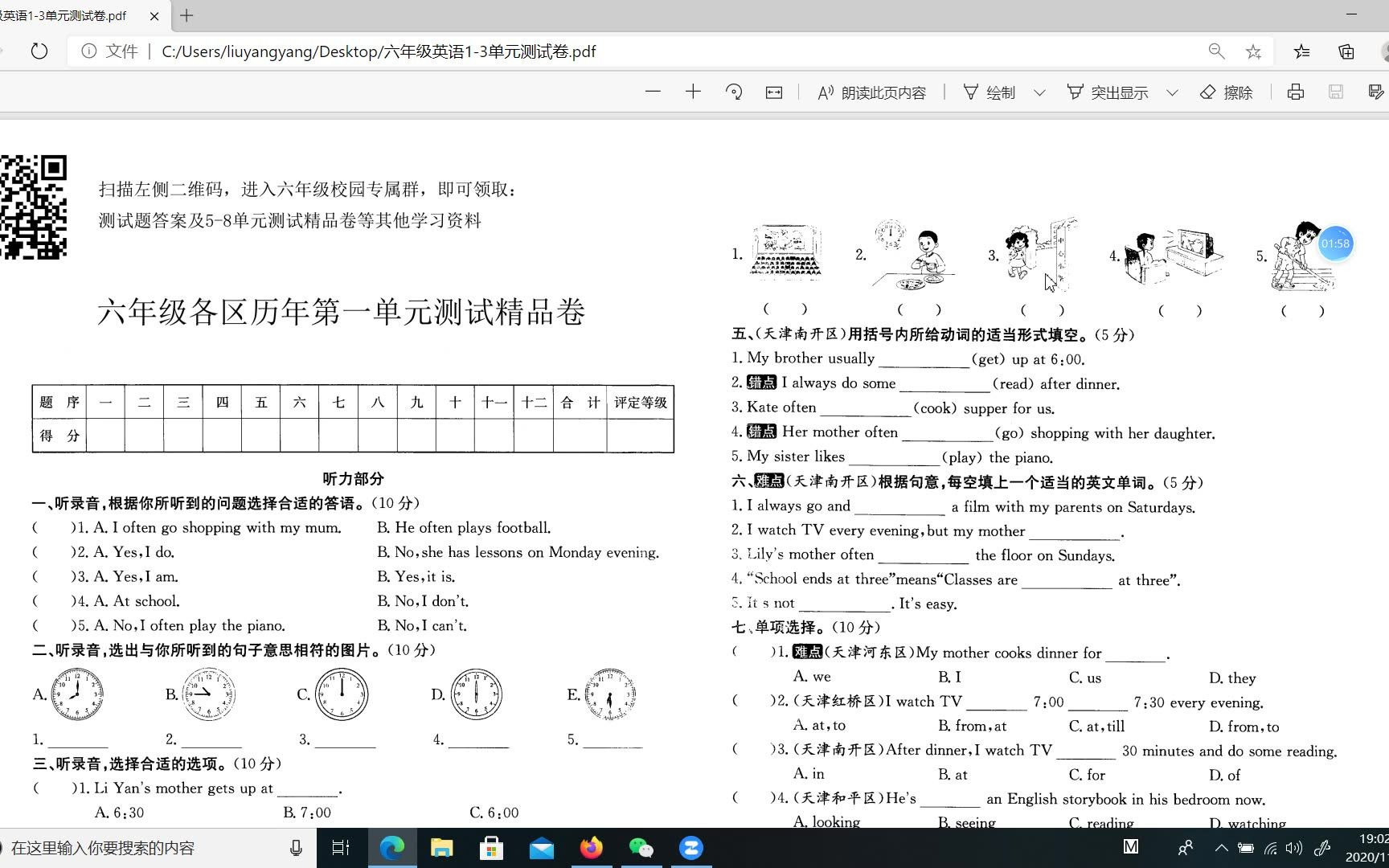Click the option 'D. they'
This screenshot has height=868, width=1389.
click(x=1232, y=678)
